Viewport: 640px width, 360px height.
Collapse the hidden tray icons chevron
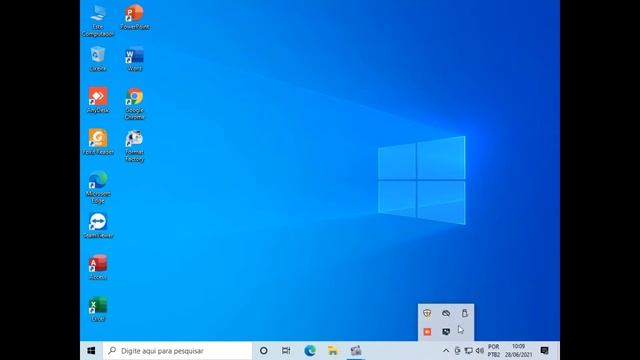tap(446, 351)
